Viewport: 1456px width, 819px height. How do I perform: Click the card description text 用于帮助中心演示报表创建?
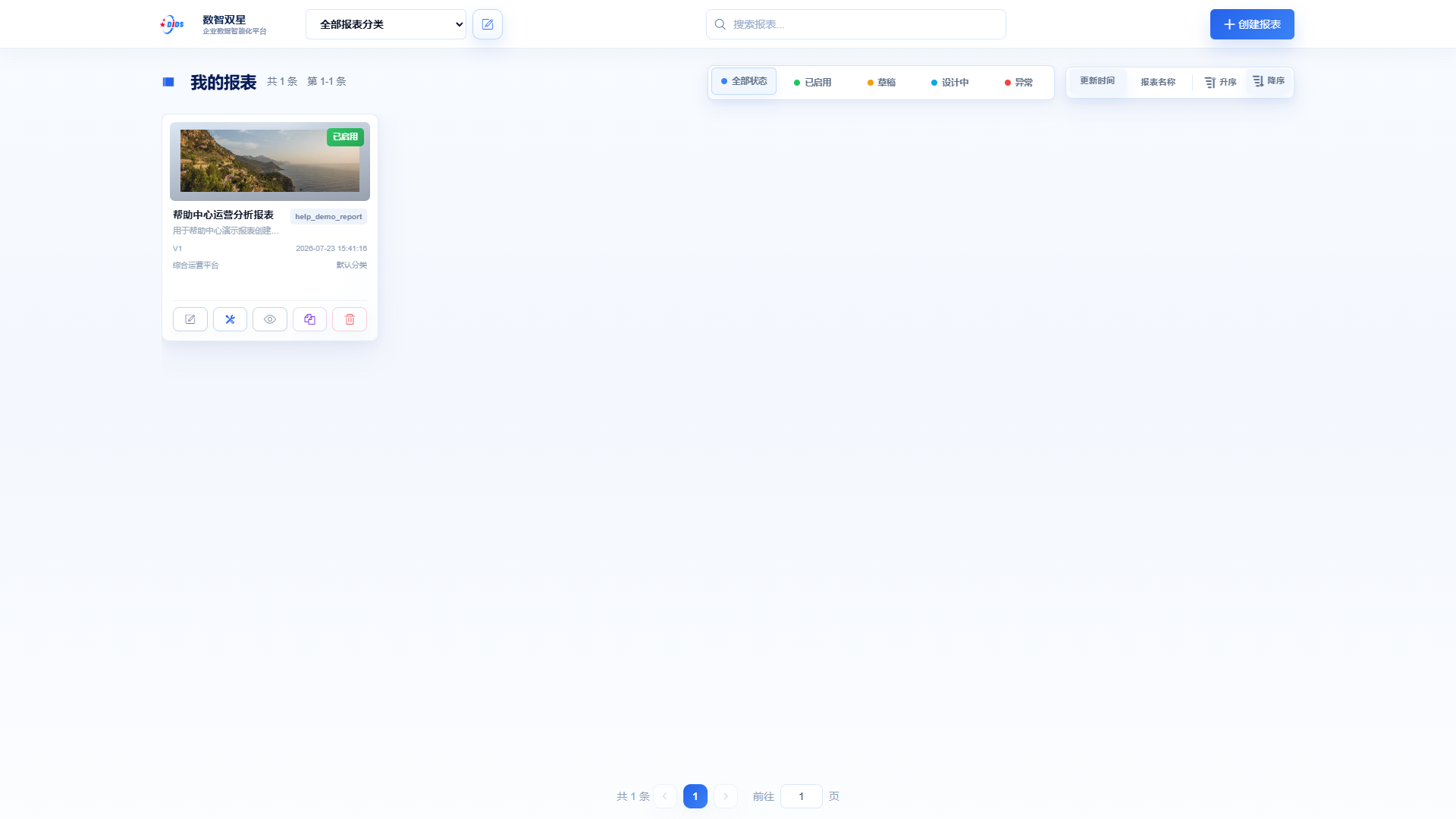pos(226,231)
